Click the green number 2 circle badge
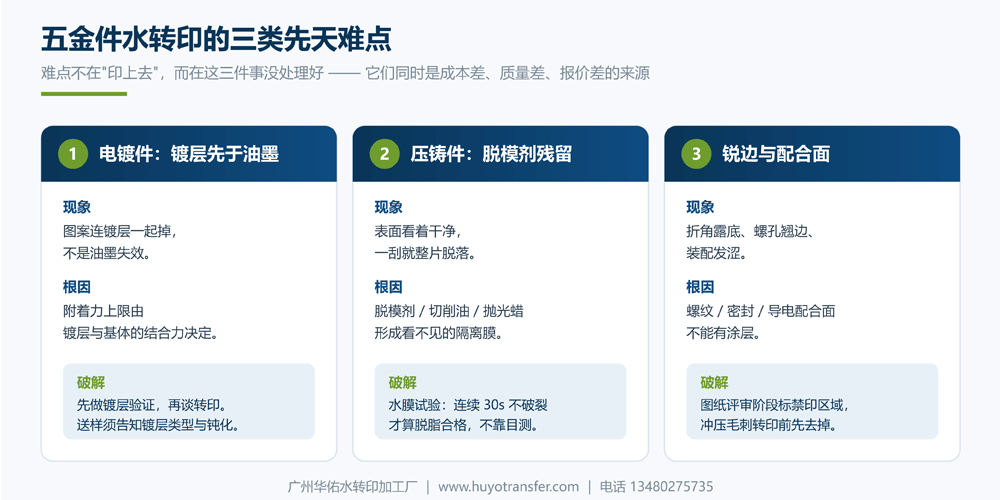The width and height of the screenshot is (1000, 500). point(385,154)
